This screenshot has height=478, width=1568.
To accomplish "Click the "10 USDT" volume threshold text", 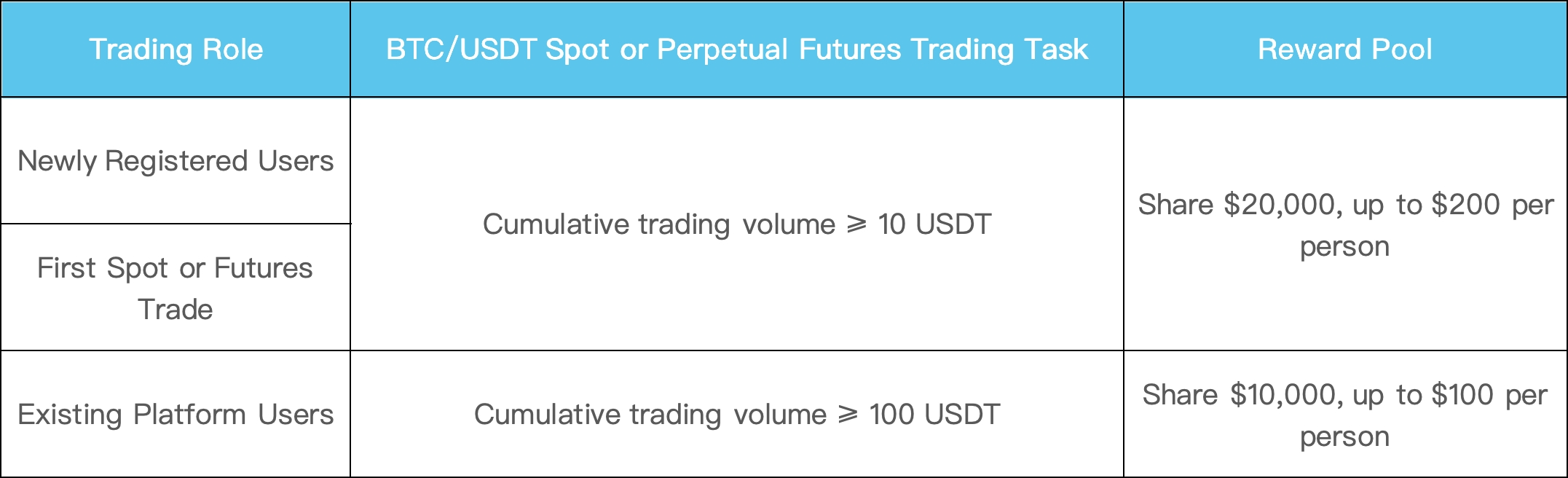I will [x=934, y=224].
